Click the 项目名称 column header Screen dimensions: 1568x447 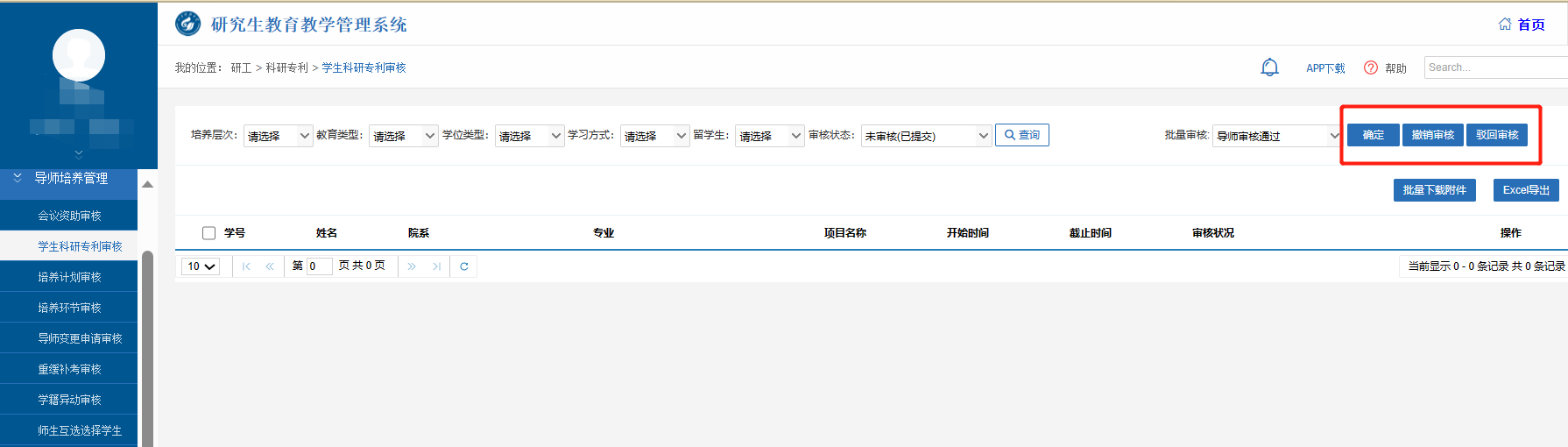(845, 233)
